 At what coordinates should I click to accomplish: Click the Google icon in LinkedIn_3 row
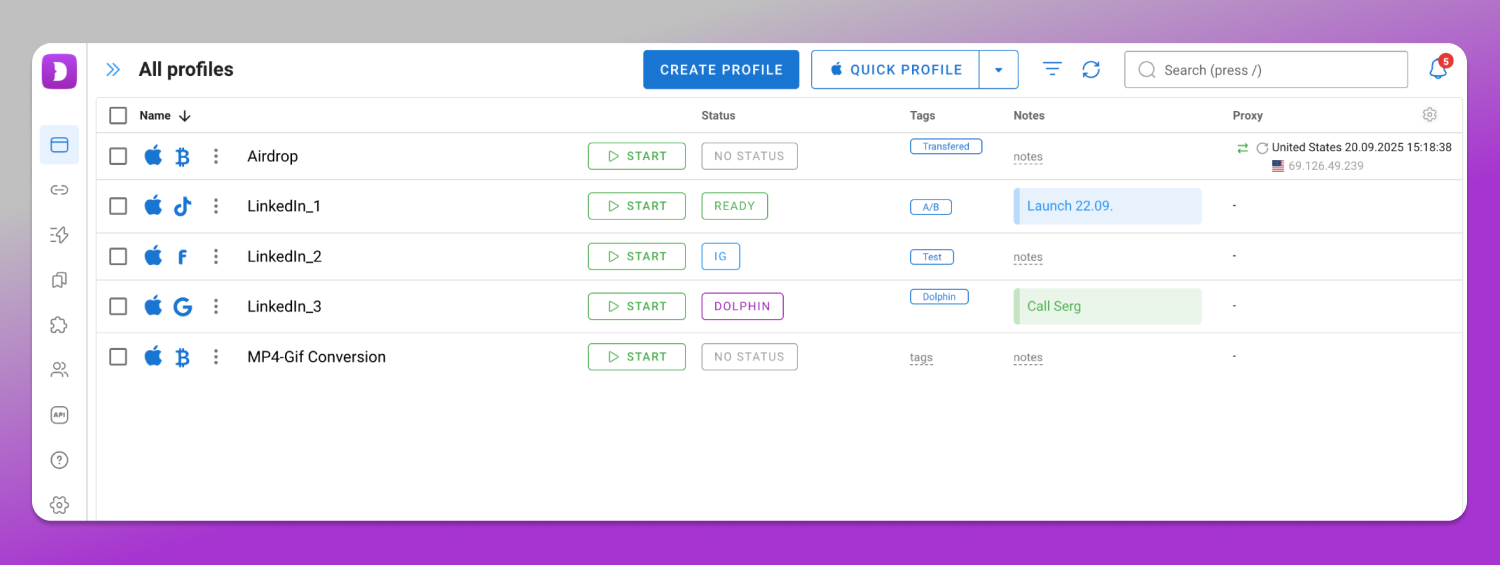pyautogui.click(x=183, y=306)
